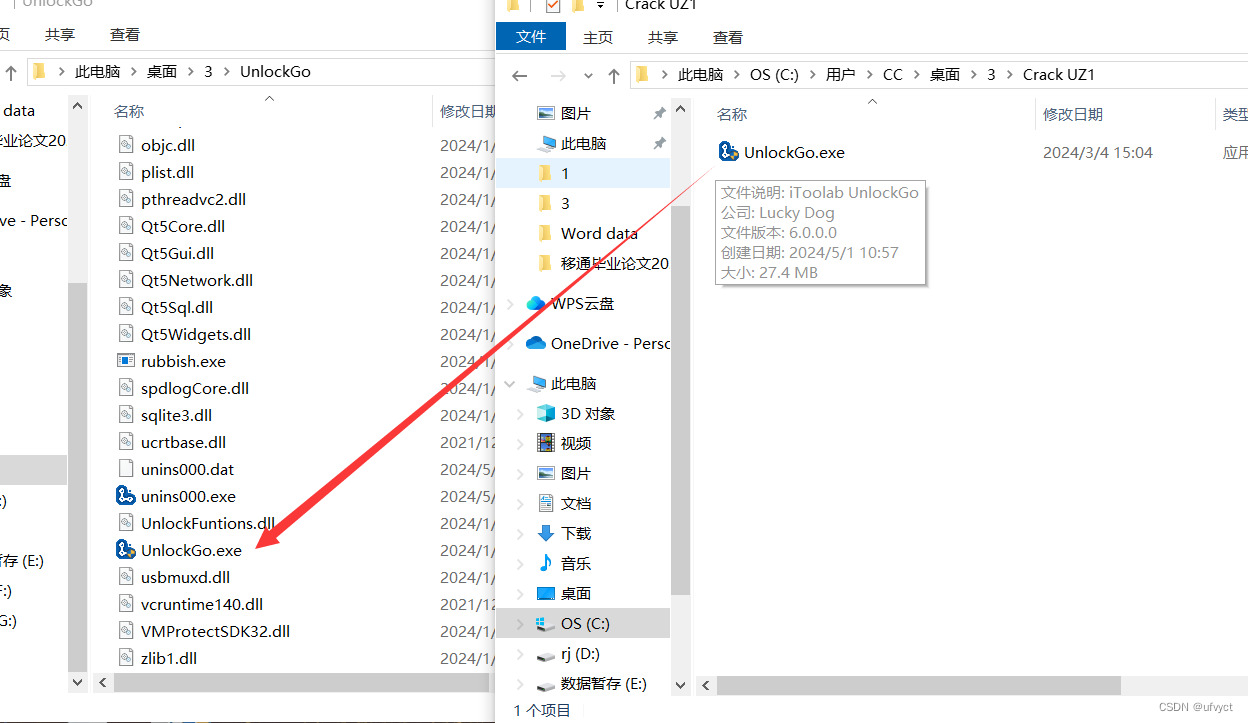Select unins000.dat file
This screenshot has width=1248, height=723.
pos(187,469)
